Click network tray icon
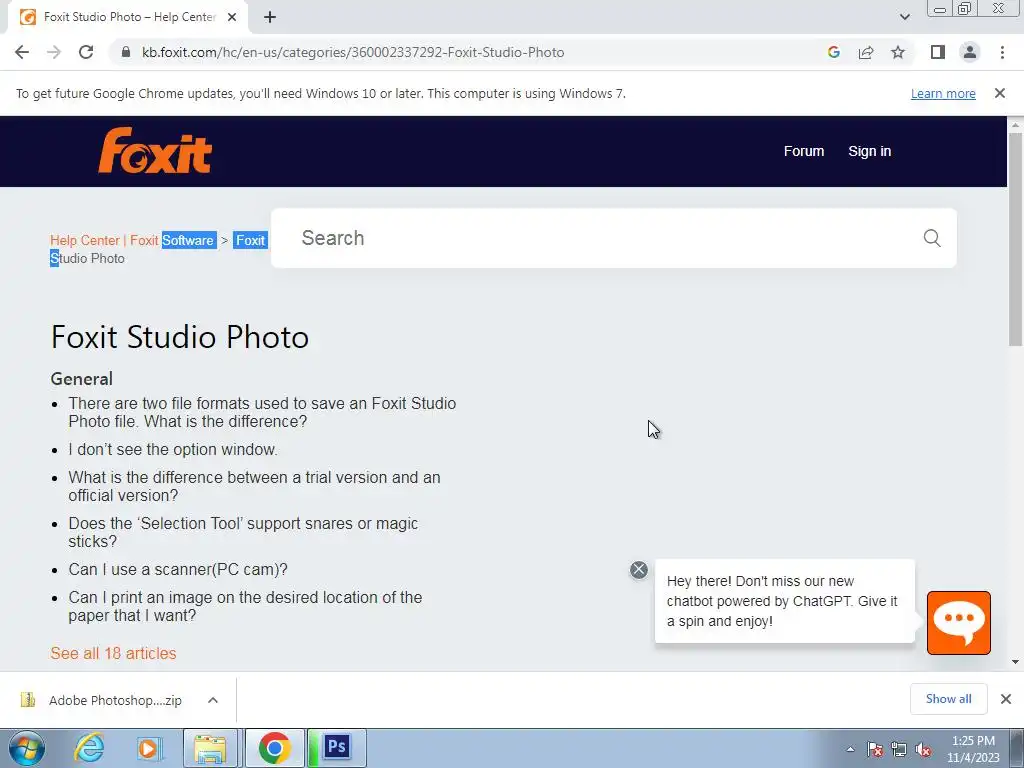The width and height of the screenshot is (1024, 768). 899,749
